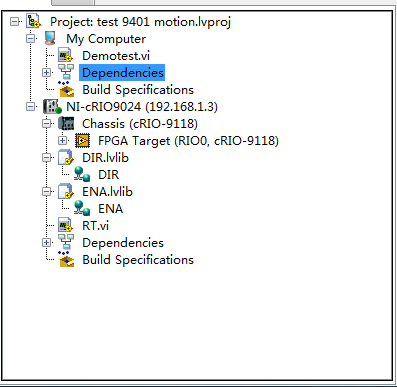
Task: Click the ENA.lvlib library icon
Action: tap(66, 191)
